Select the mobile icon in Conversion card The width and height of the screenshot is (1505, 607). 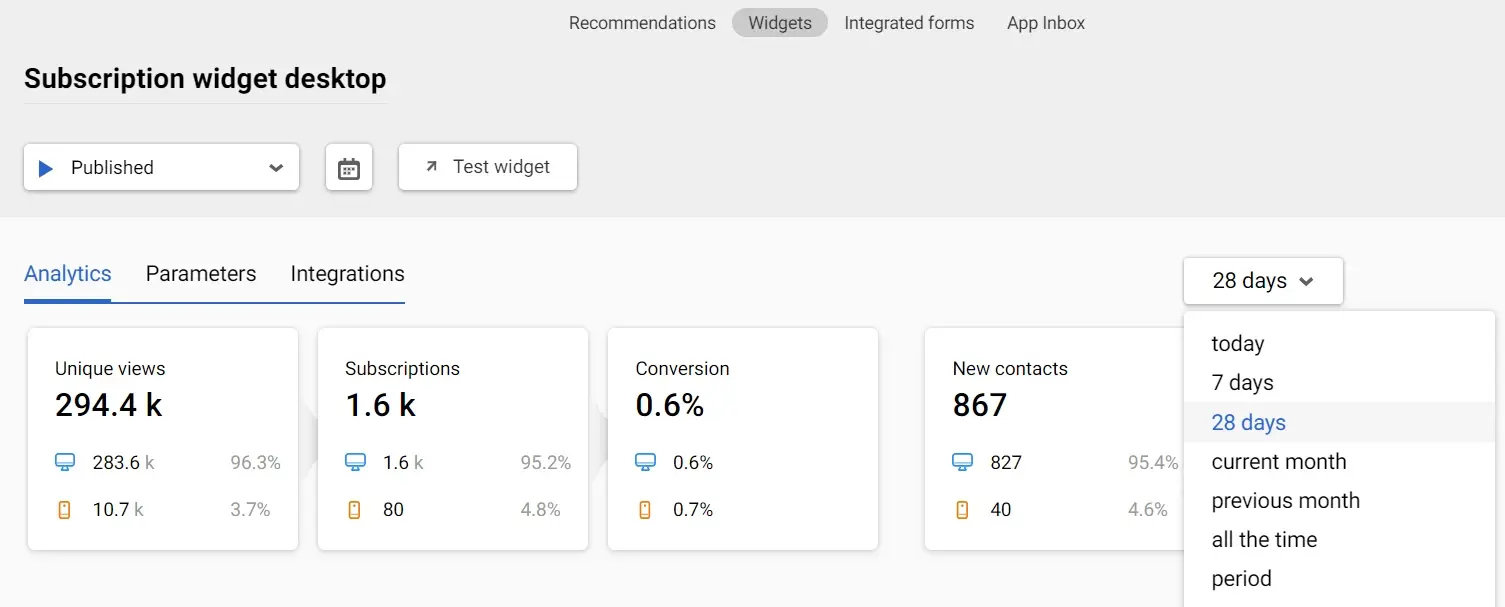644,509
